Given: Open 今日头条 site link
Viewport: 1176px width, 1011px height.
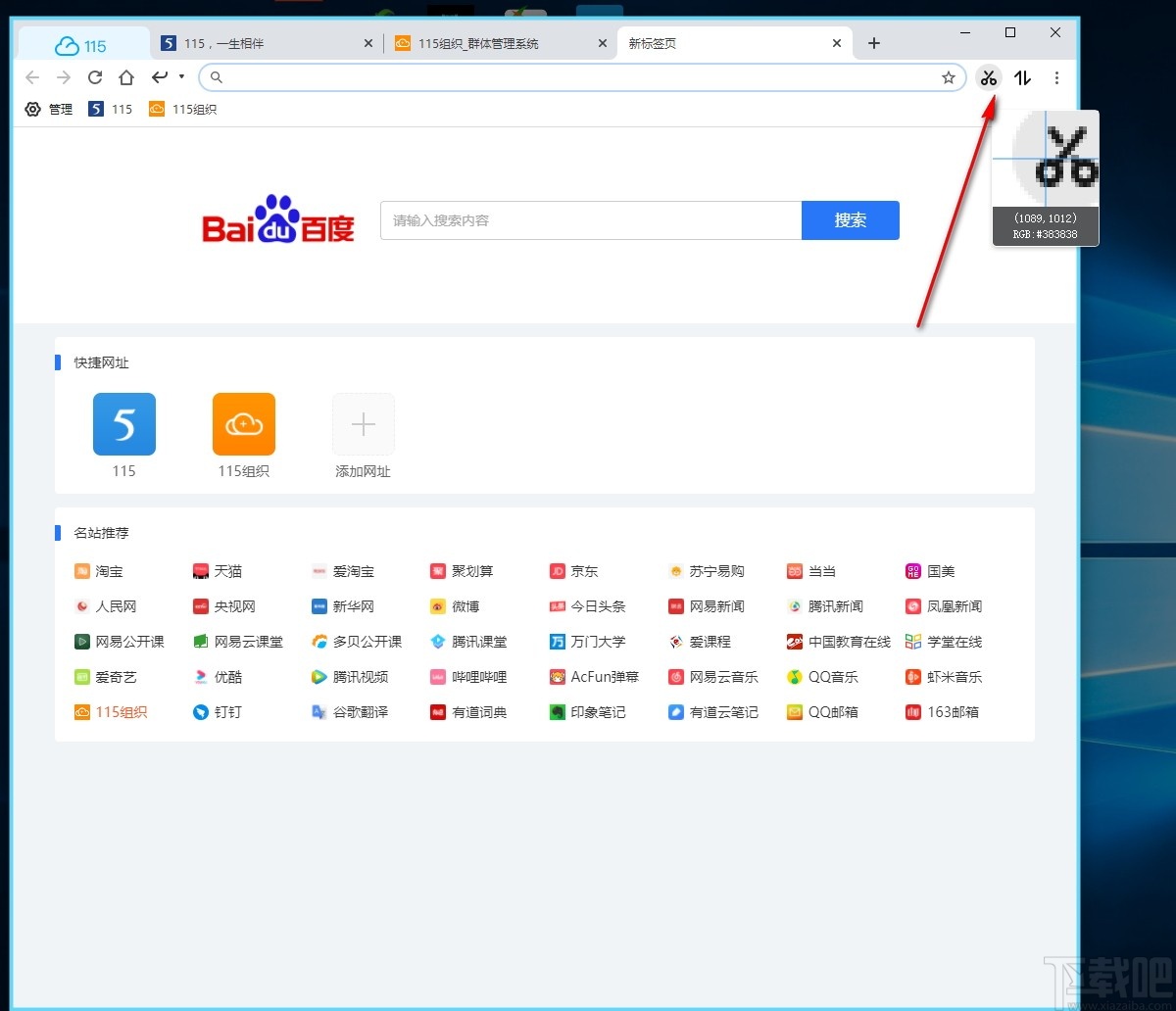Looking at the screenshot, I should pos(588,606).
